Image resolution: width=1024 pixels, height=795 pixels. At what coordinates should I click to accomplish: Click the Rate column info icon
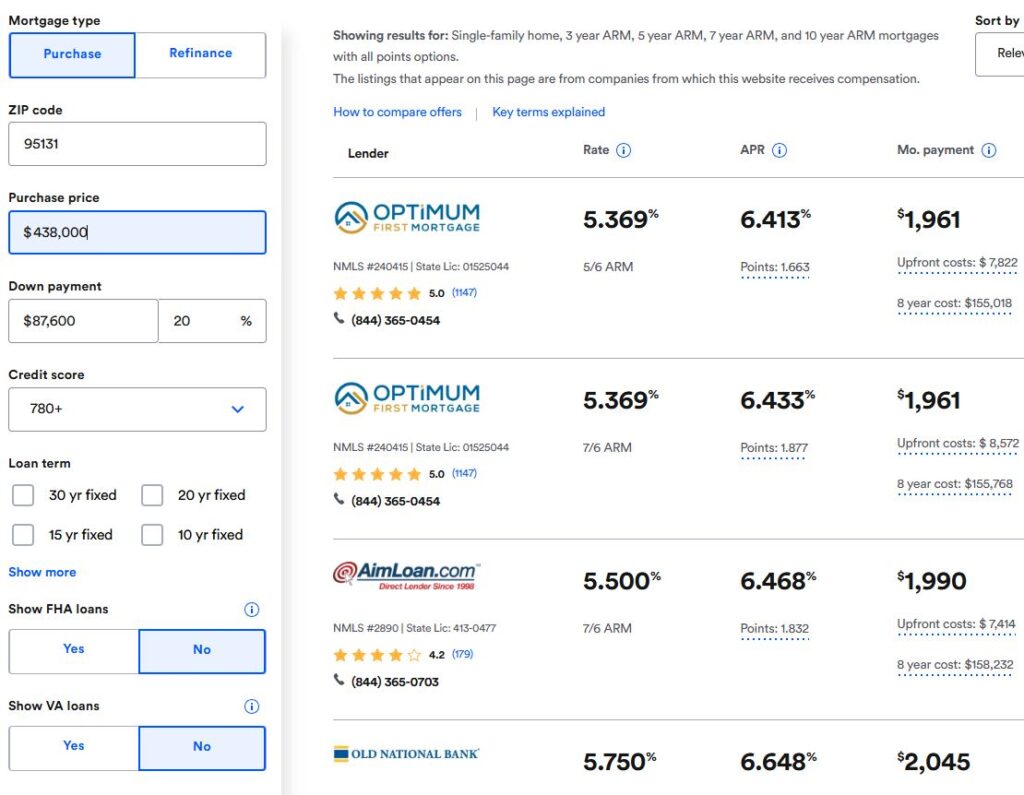(623, 151)
